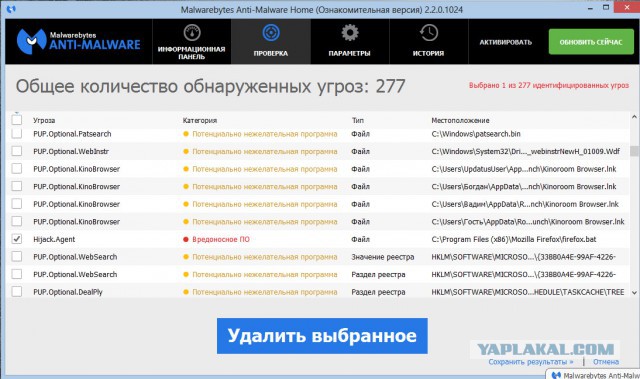Check KinoBrowser row for UpdatusUser
Image resolution: width=640 pixels, height=379 pixels.
[17, 168]
